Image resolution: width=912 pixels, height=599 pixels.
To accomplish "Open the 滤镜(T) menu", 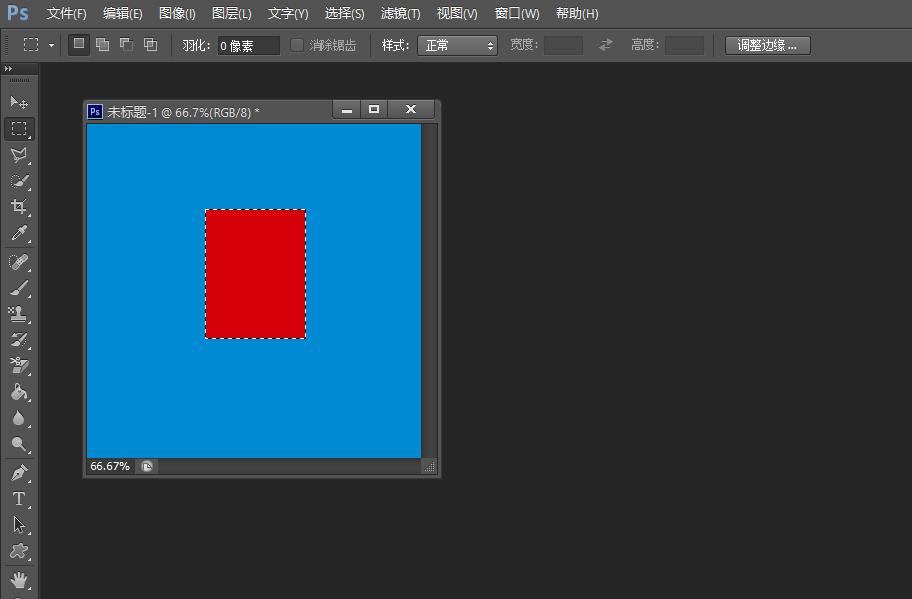I will tap(399, 13).
